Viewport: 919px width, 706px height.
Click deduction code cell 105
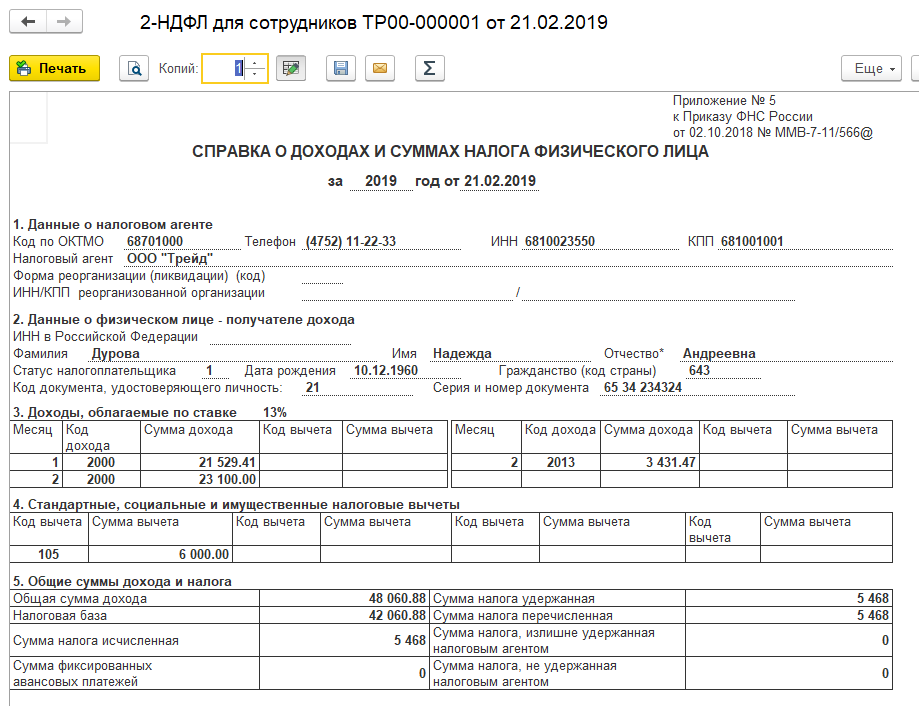click(x=49, y=554)
